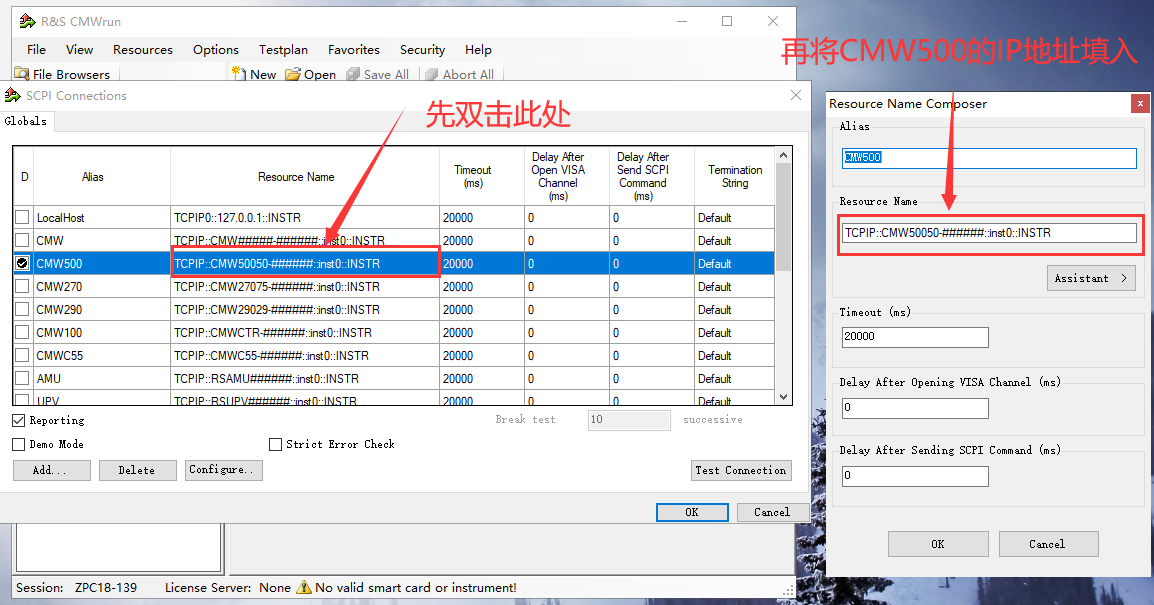This screenshot has width=1154, height=605.
Task: Open the Testplan menu
Action: (283, 50)
